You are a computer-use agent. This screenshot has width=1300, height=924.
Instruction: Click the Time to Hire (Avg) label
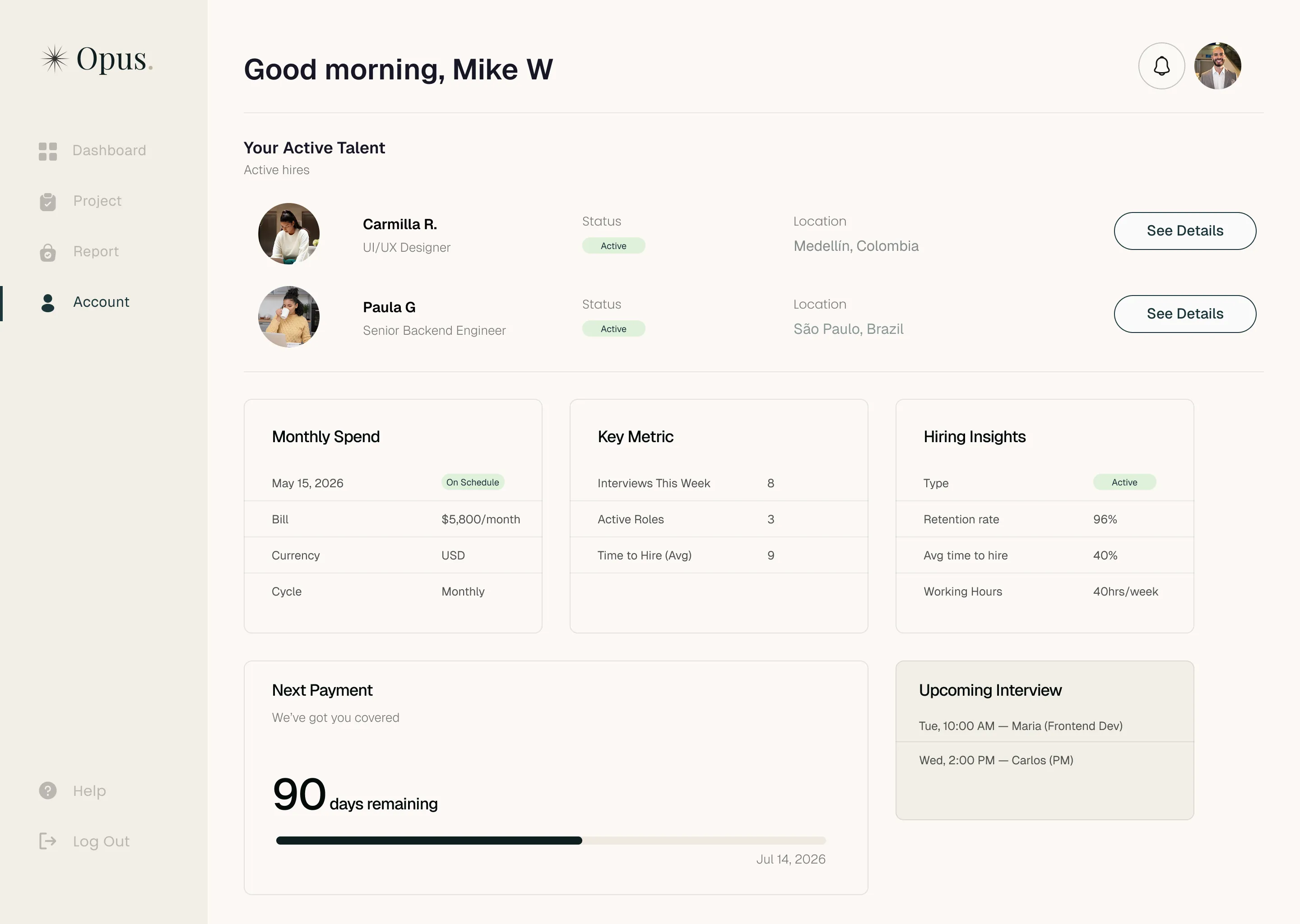point(644,556)
